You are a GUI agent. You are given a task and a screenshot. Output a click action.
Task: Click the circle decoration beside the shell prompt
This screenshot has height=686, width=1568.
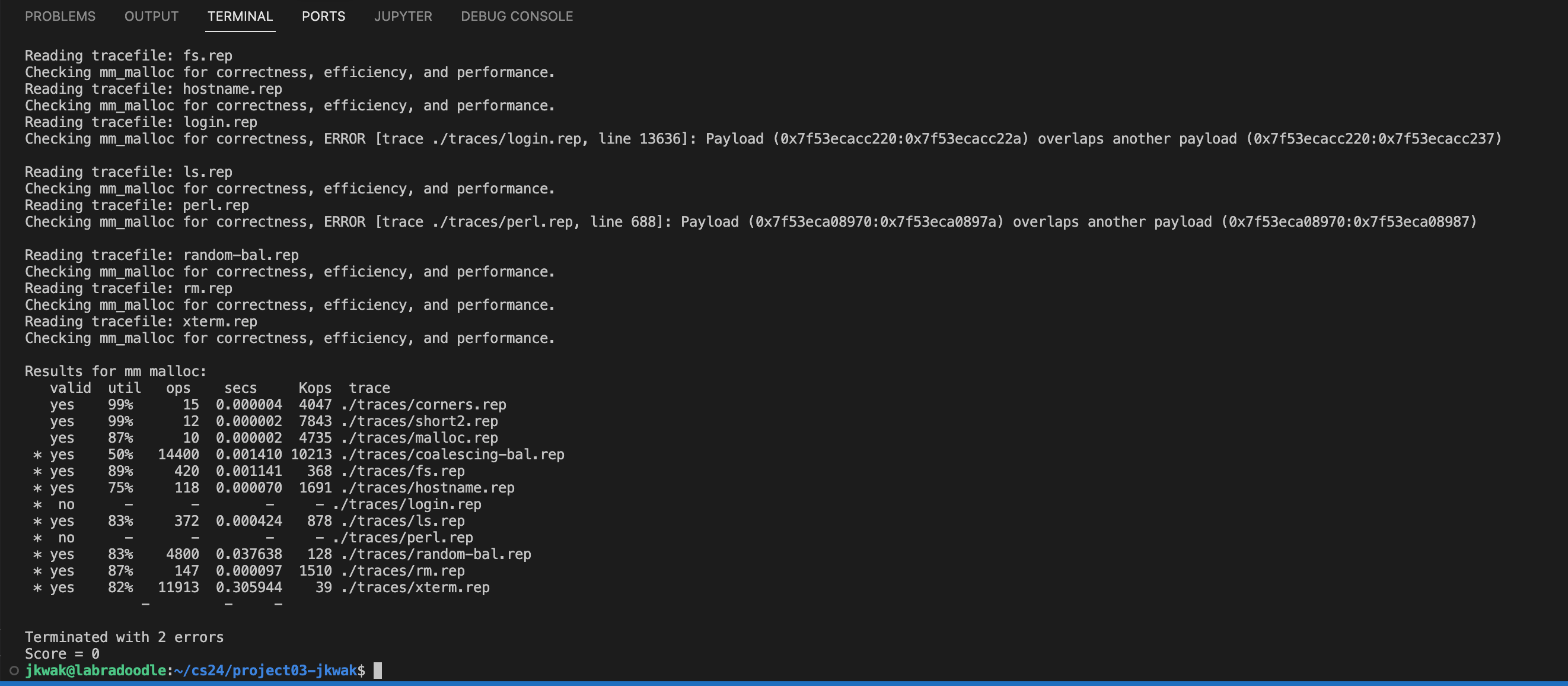click(x=14, y=671)
